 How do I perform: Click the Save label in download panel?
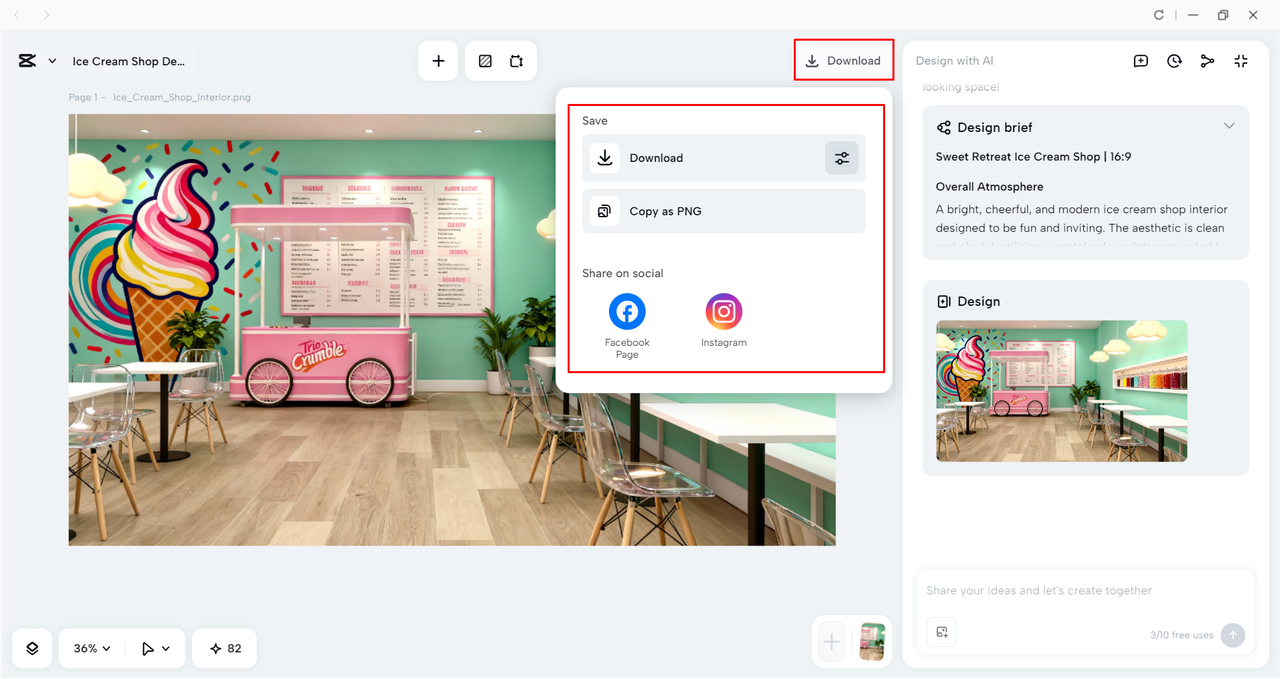595,121
